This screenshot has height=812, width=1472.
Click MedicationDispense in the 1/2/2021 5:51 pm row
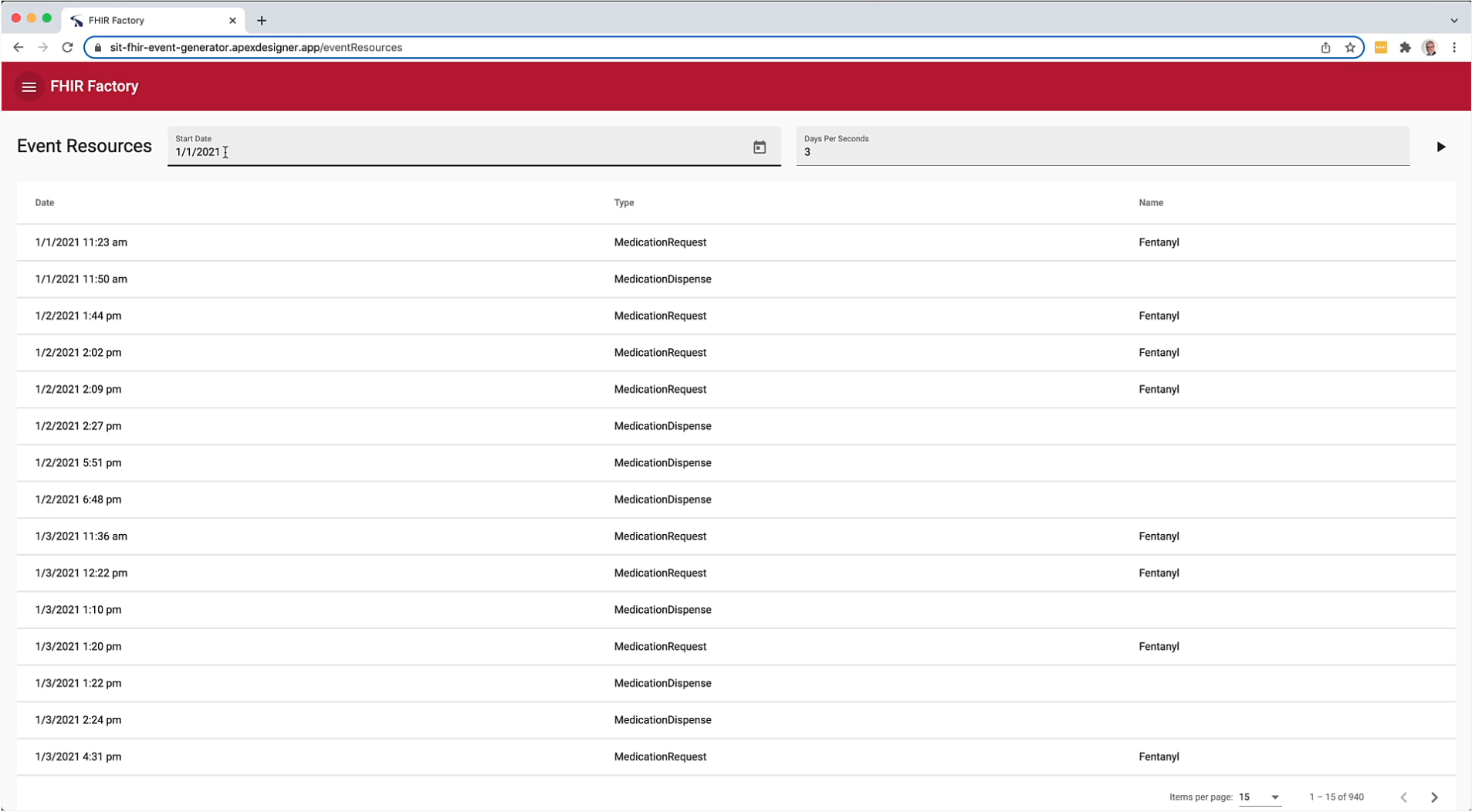coord(662,463)
